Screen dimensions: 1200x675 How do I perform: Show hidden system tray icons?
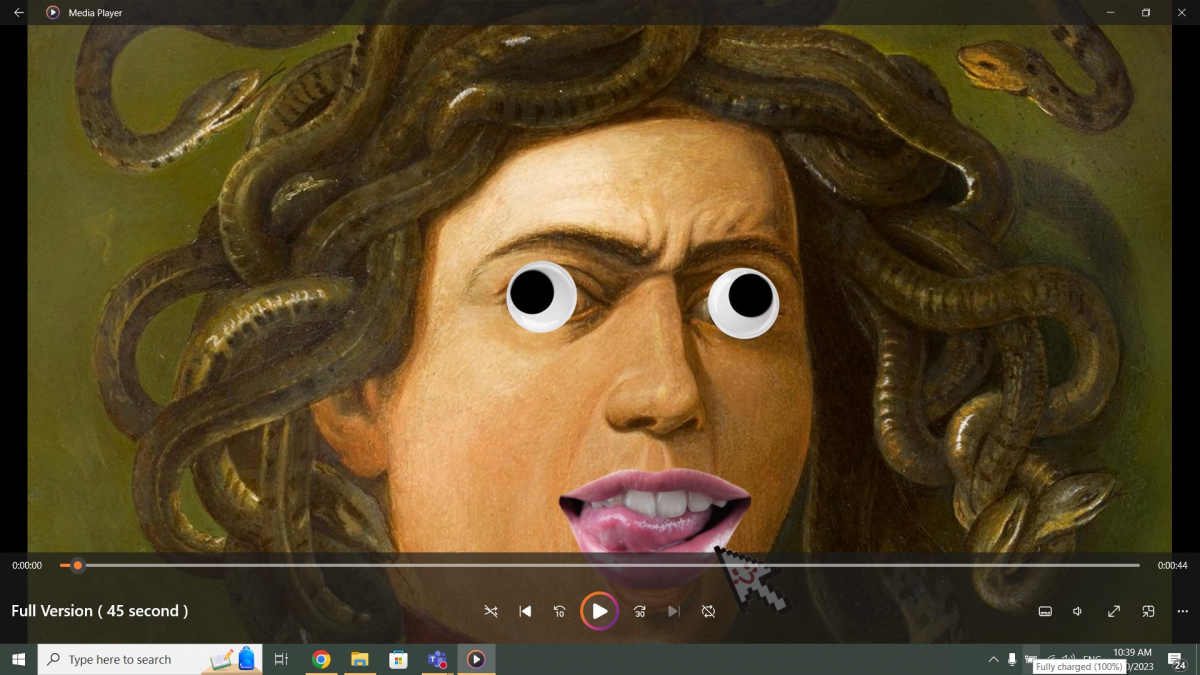click(x=993, y=659)
